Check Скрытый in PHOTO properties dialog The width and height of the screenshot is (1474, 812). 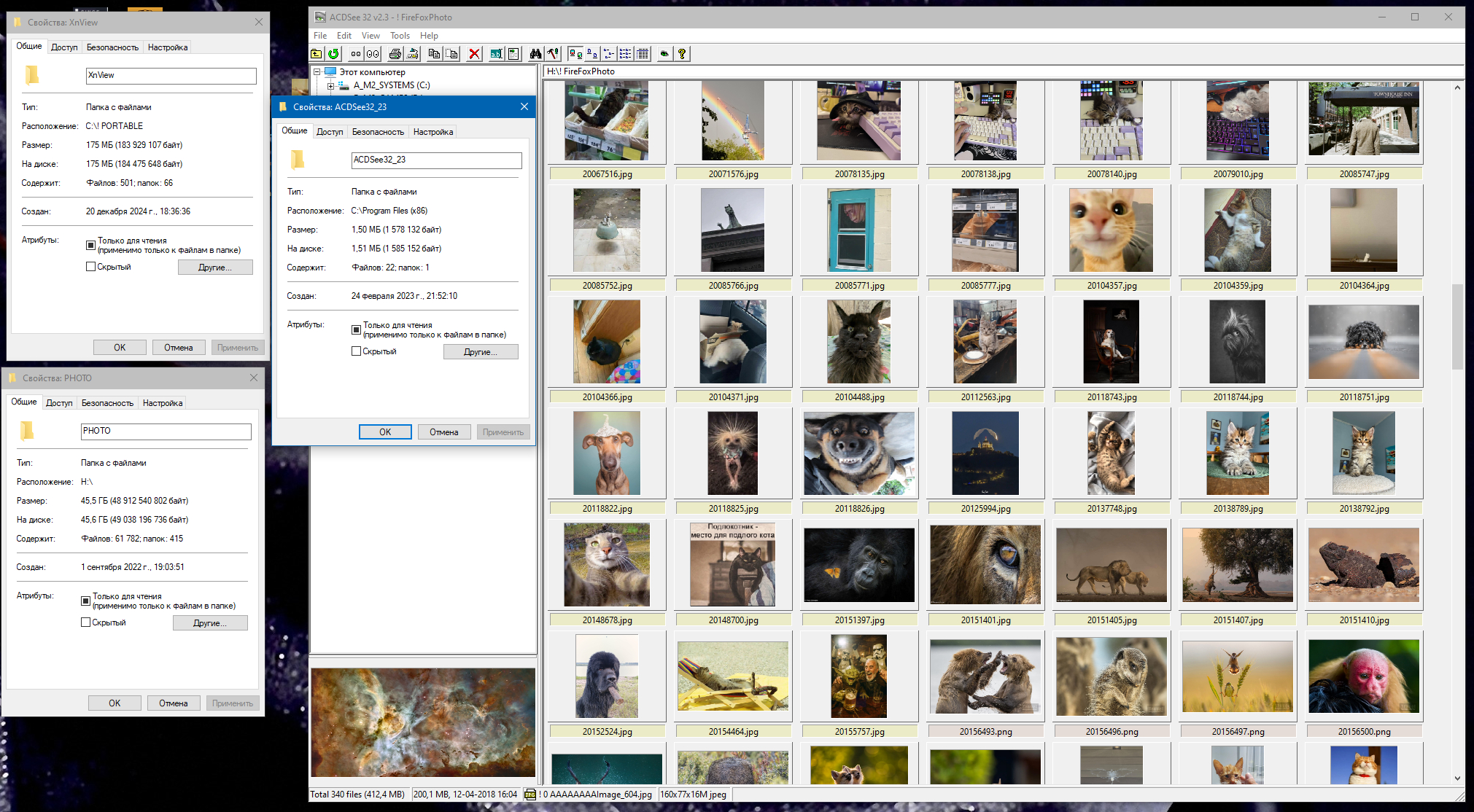tap(86, 622)
